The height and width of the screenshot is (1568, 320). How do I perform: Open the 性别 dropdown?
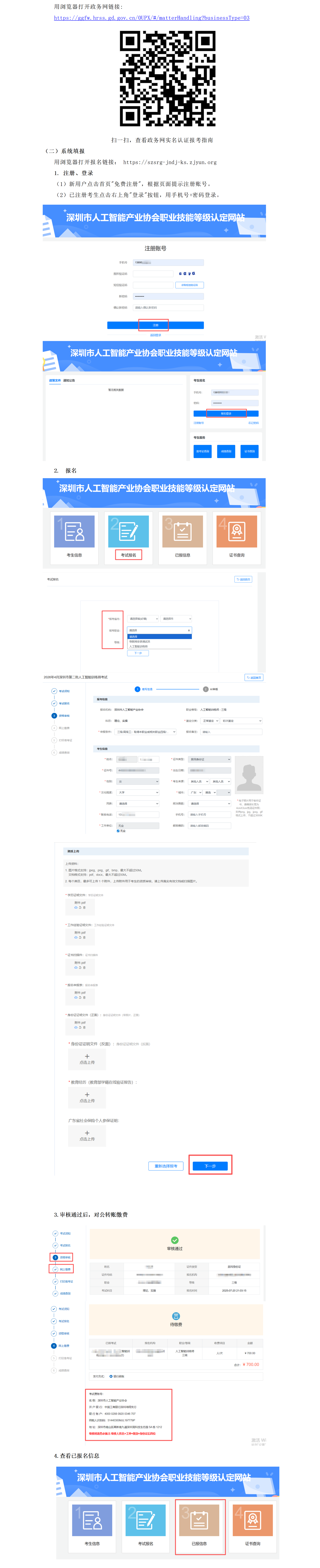point(138,782)
